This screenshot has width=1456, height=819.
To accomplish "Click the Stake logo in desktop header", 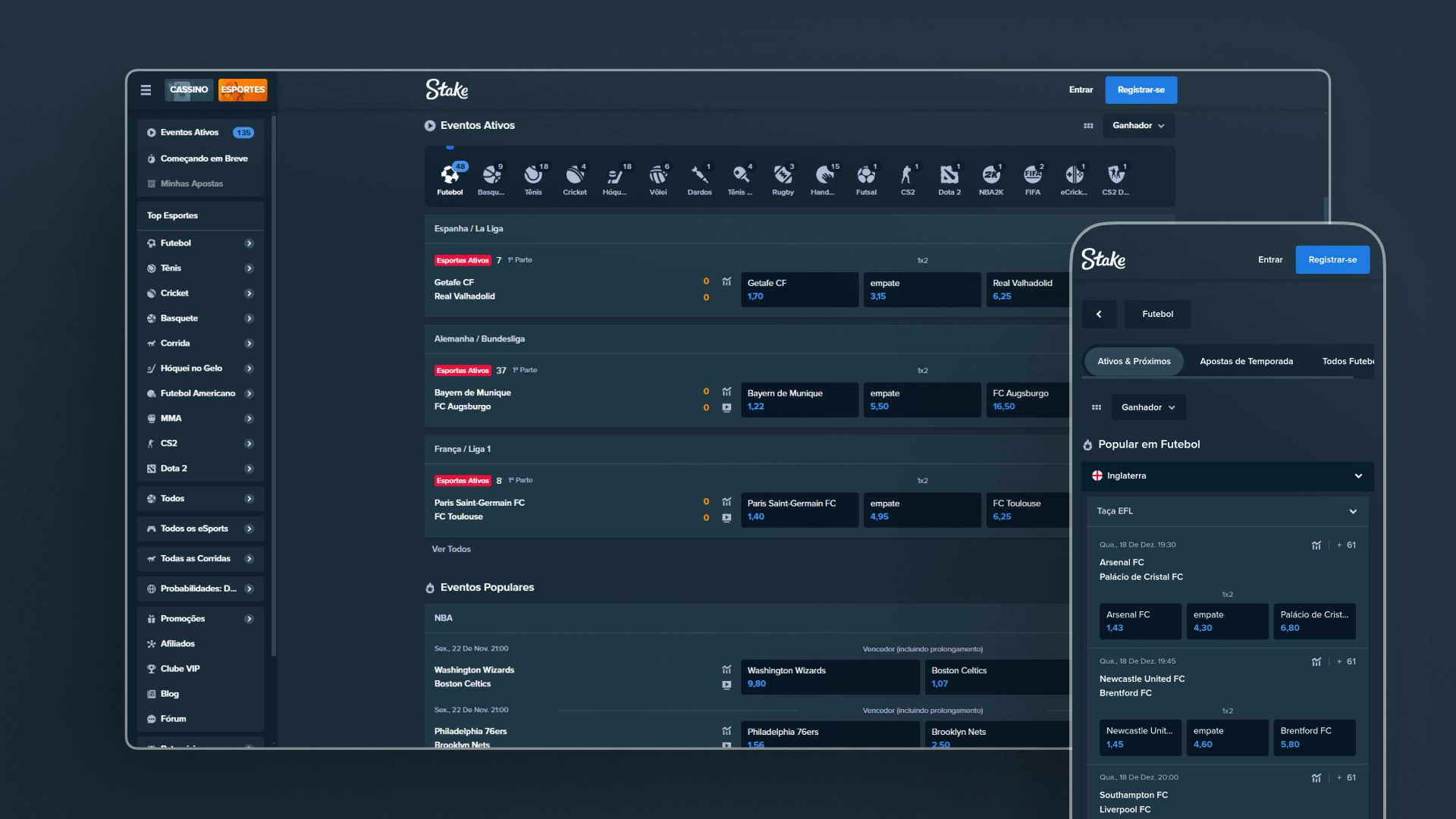I will tap(447, 89).
